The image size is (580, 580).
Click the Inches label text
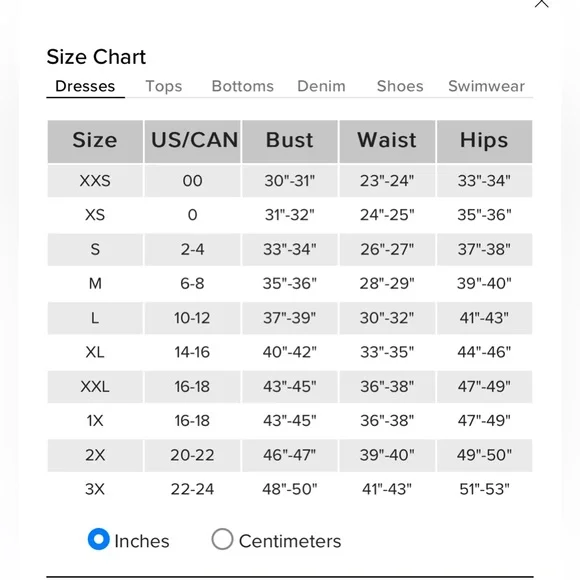[x=142, y=542]
